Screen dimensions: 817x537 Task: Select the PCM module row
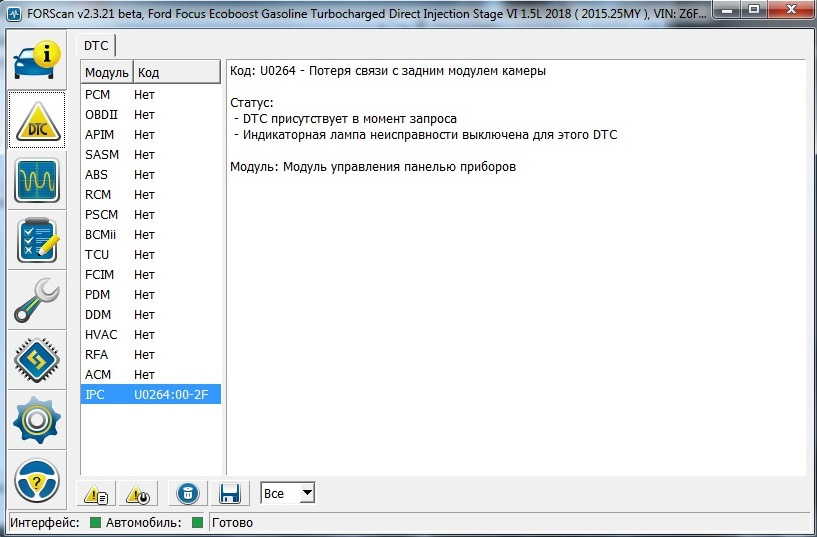(151, 95)
